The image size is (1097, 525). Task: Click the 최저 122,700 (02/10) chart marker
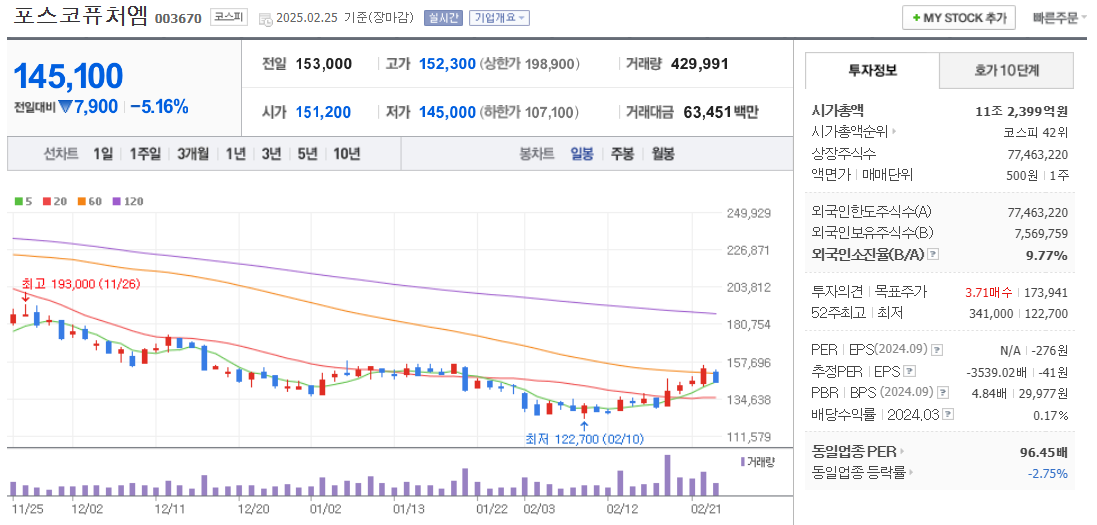[x=584, y=439]
